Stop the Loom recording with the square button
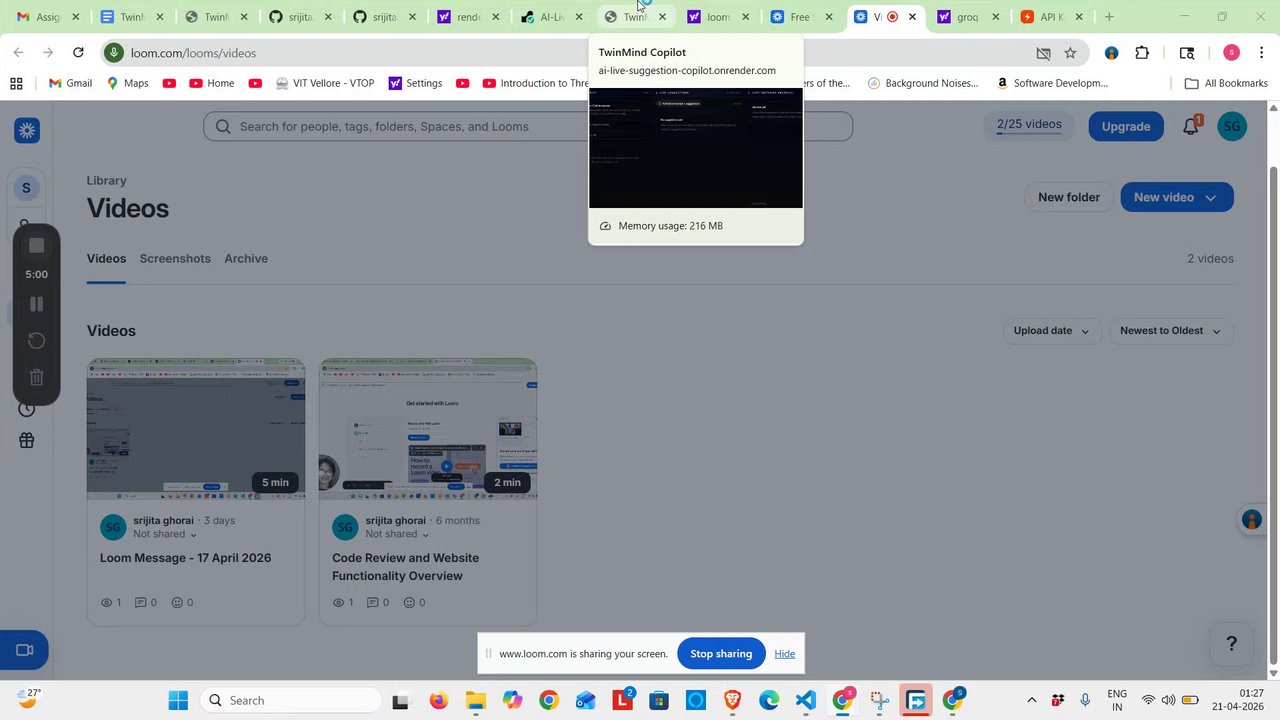This screenshot has width=1280, height=720. [37, 246]
